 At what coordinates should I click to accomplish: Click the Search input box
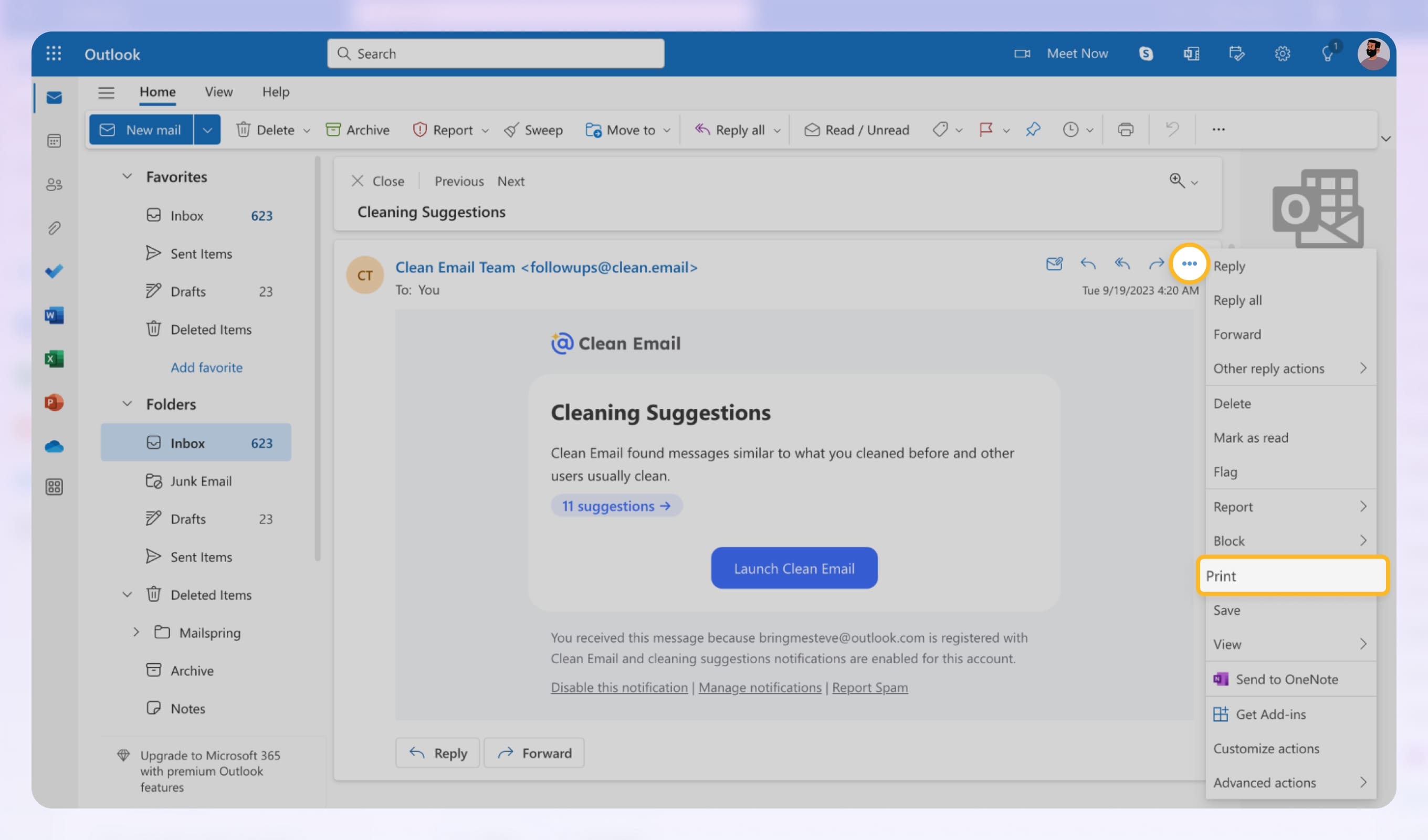(495, 53)
